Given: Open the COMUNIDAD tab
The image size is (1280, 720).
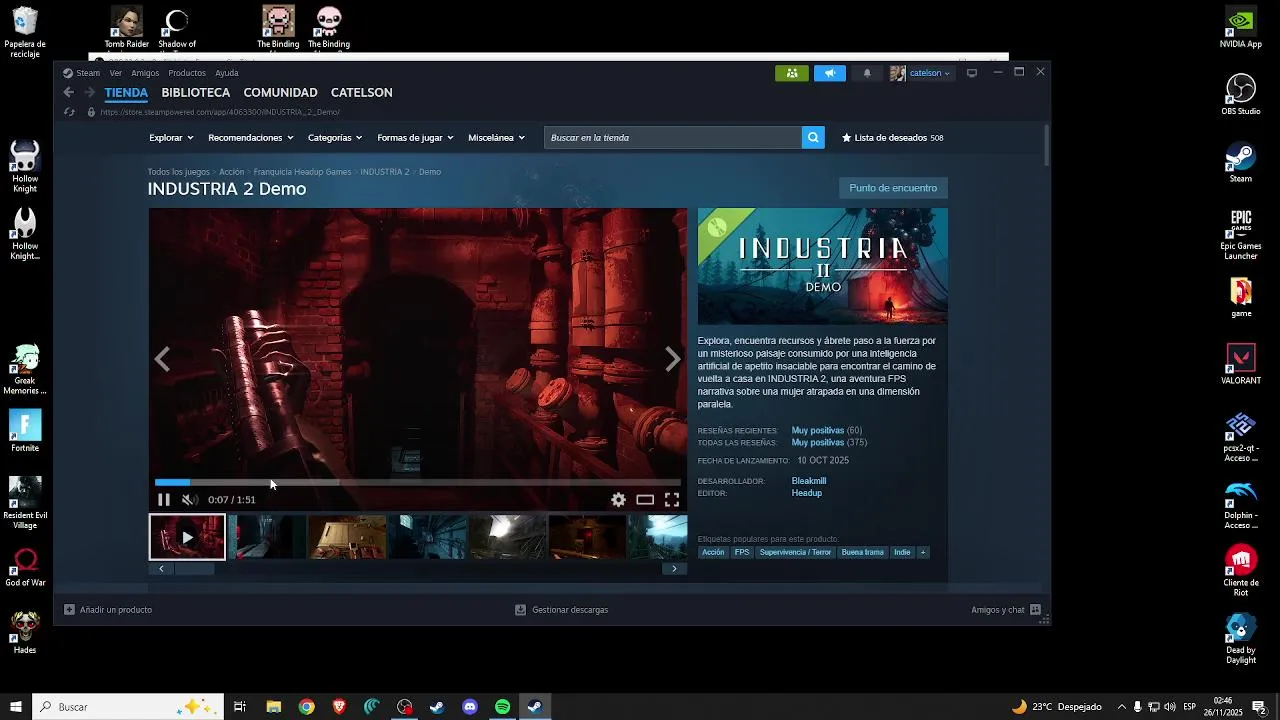Looking at the screenshot, I should point(280,92).
